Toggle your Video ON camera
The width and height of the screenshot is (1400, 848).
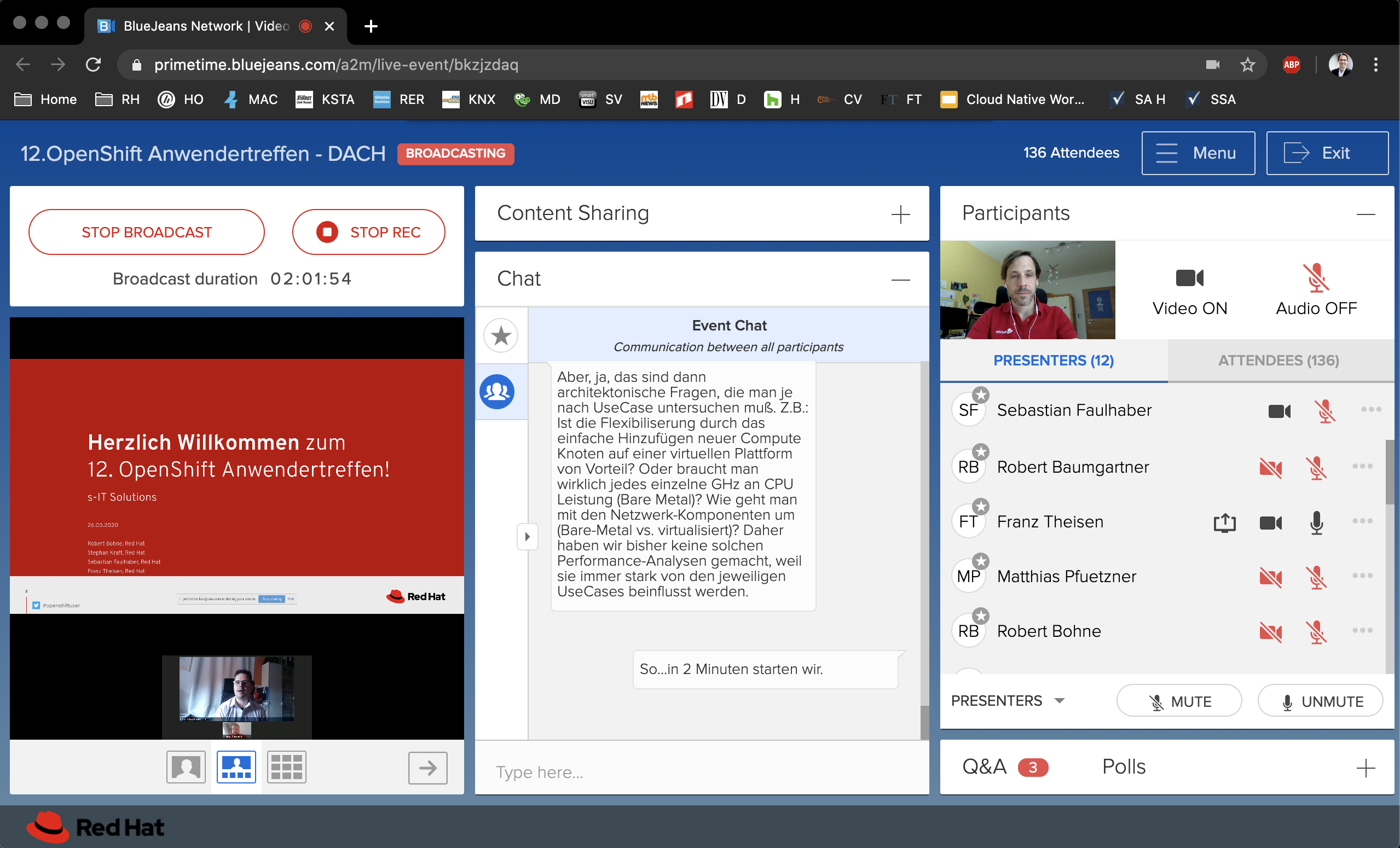tap(1190, 291)
